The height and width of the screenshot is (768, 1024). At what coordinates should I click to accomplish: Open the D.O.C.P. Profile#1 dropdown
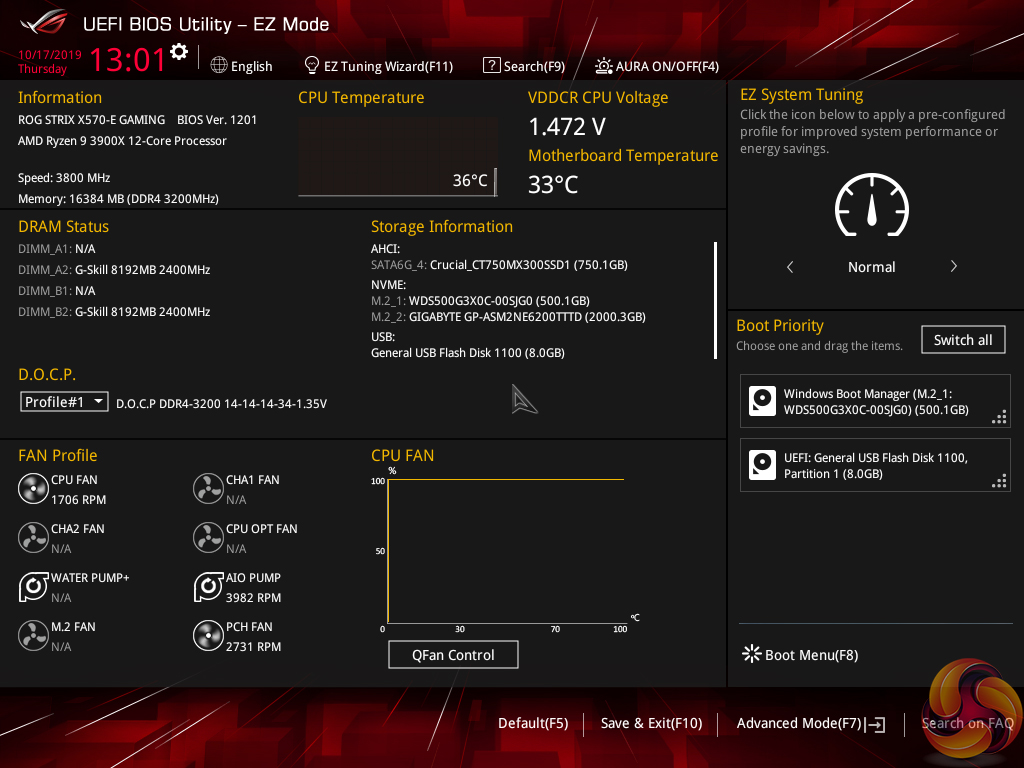(64, 402)
